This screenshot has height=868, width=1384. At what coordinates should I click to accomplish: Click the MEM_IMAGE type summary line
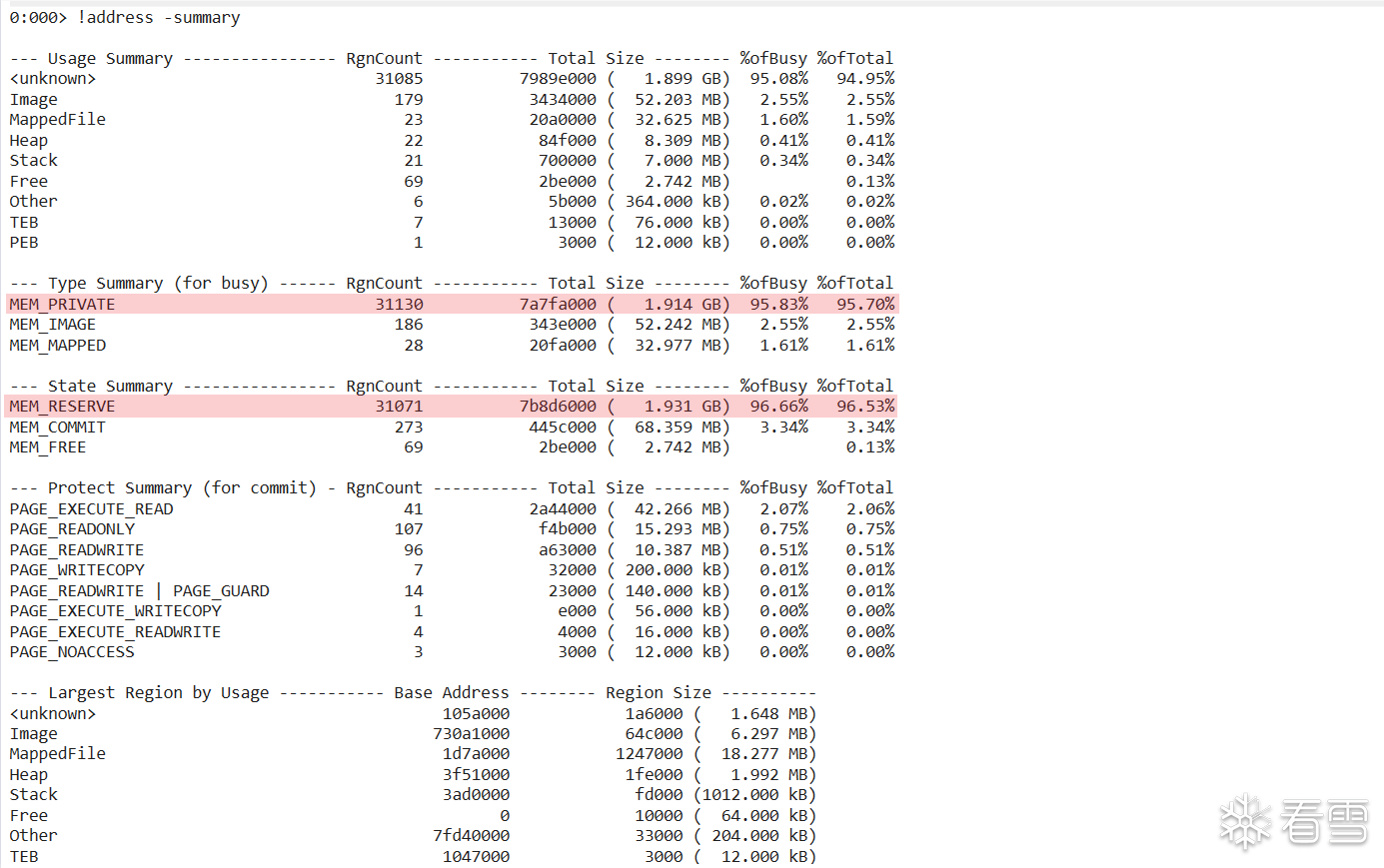pos(51,324)
